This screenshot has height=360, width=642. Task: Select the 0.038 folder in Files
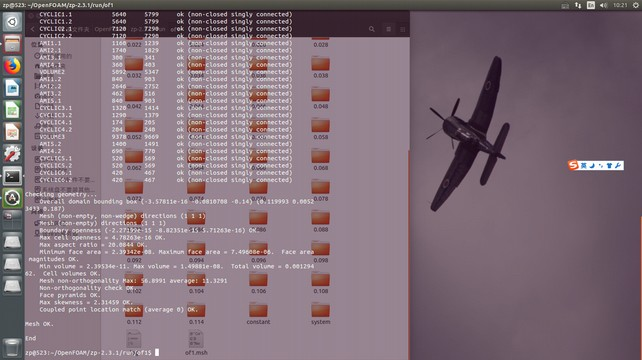tap(321, 68)
